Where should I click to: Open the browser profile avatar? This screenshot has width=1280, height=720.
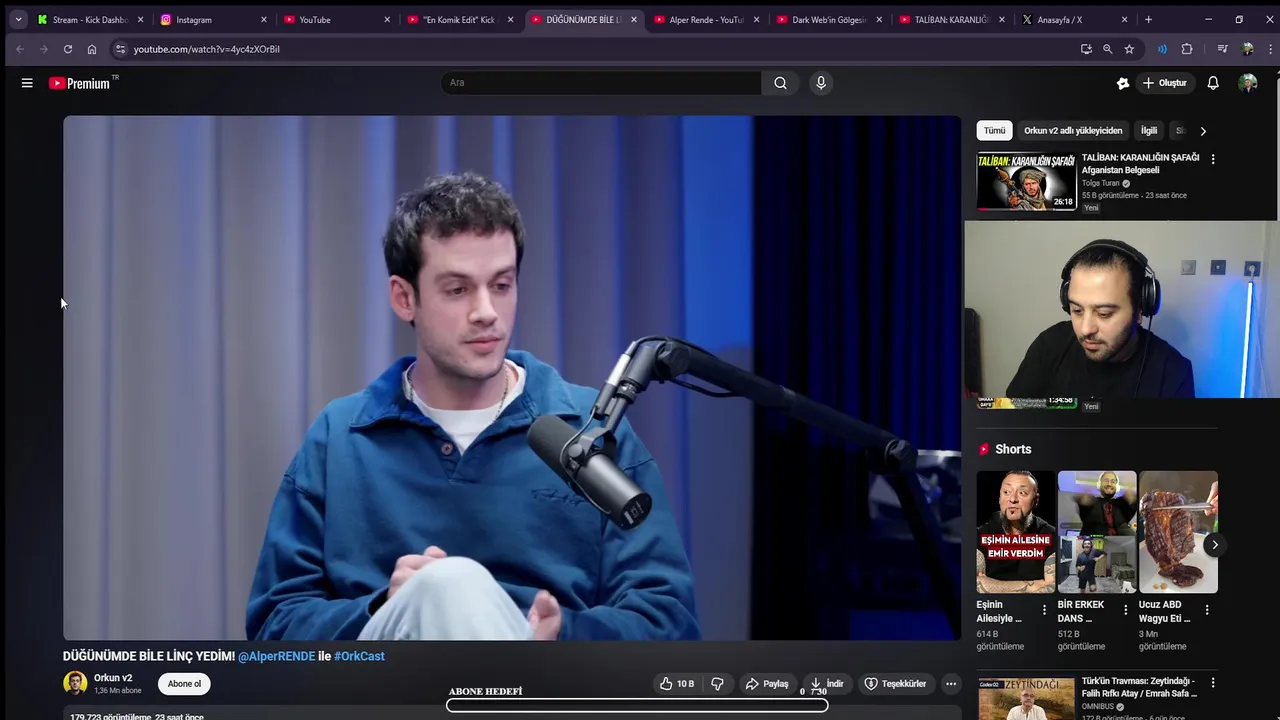click(1247, 49)
